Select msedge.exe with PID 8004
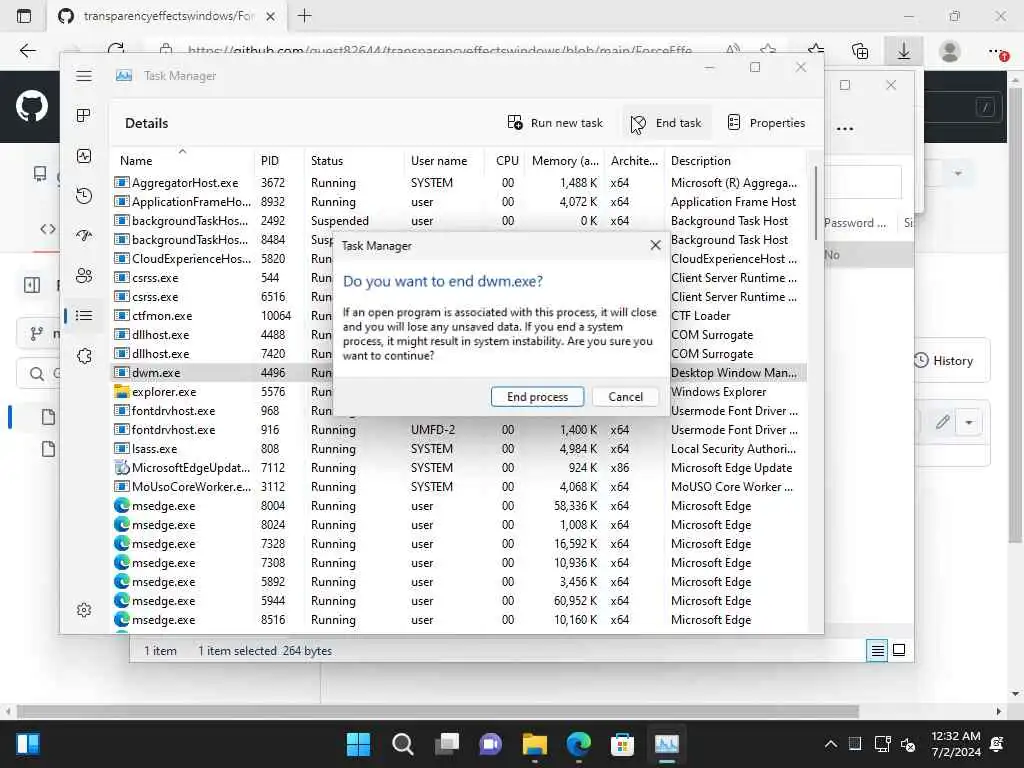The image size is (1024, 768). [459, 505]
